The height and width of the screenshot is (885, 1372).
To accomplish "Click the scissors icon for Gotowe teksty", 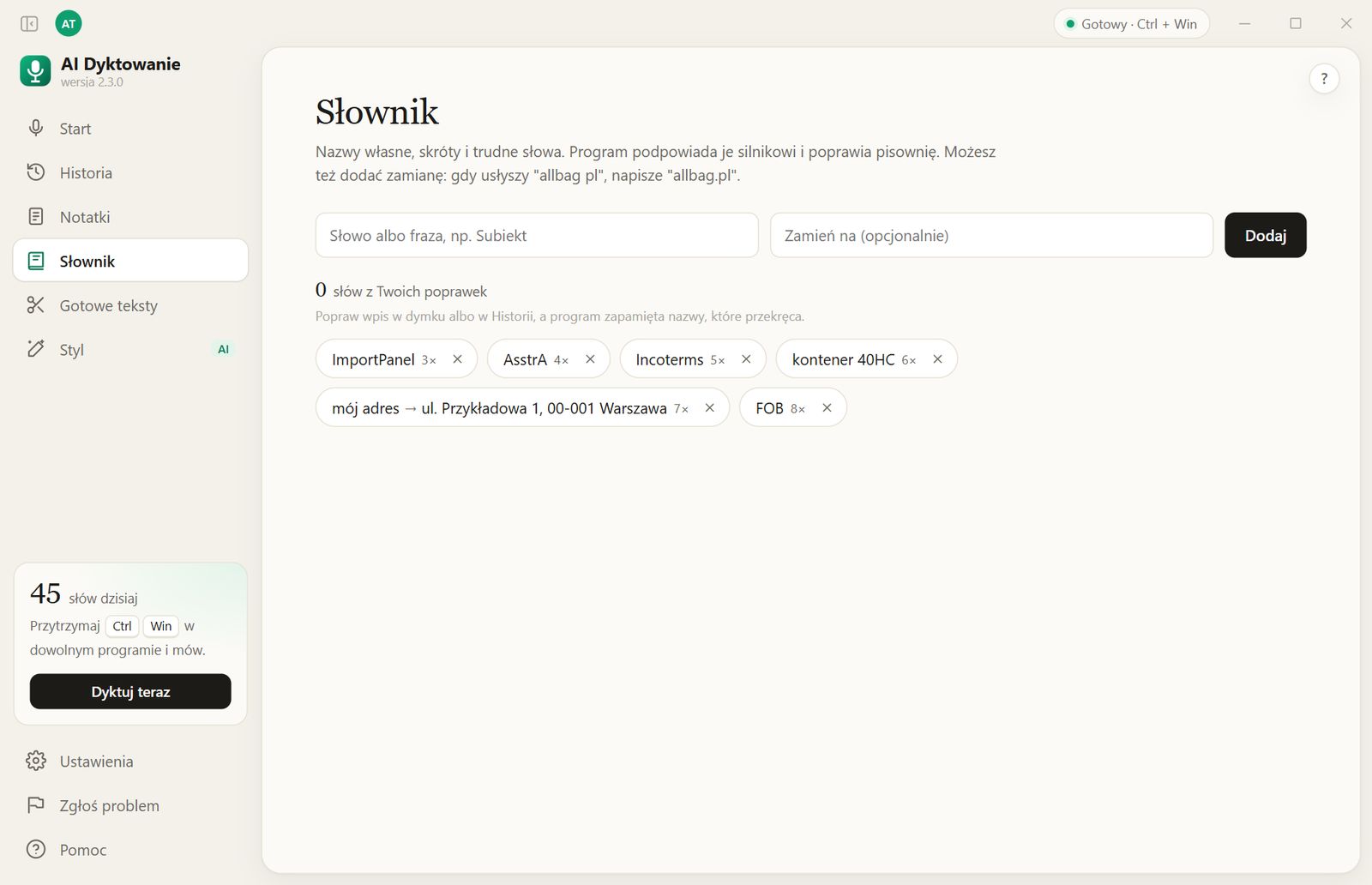I will pos(35,305).
